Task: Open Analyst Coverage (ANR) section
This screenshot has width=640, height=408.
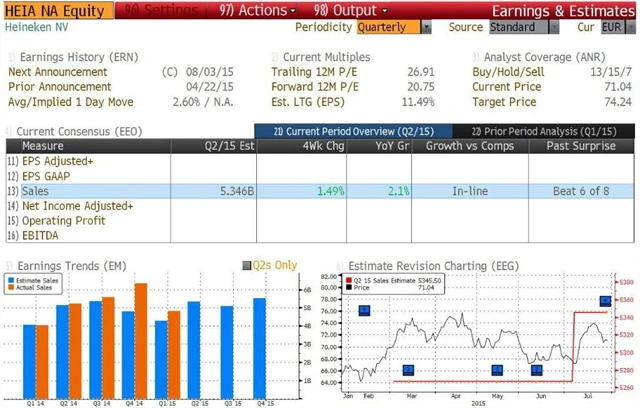Action: [x=539, y=57]
